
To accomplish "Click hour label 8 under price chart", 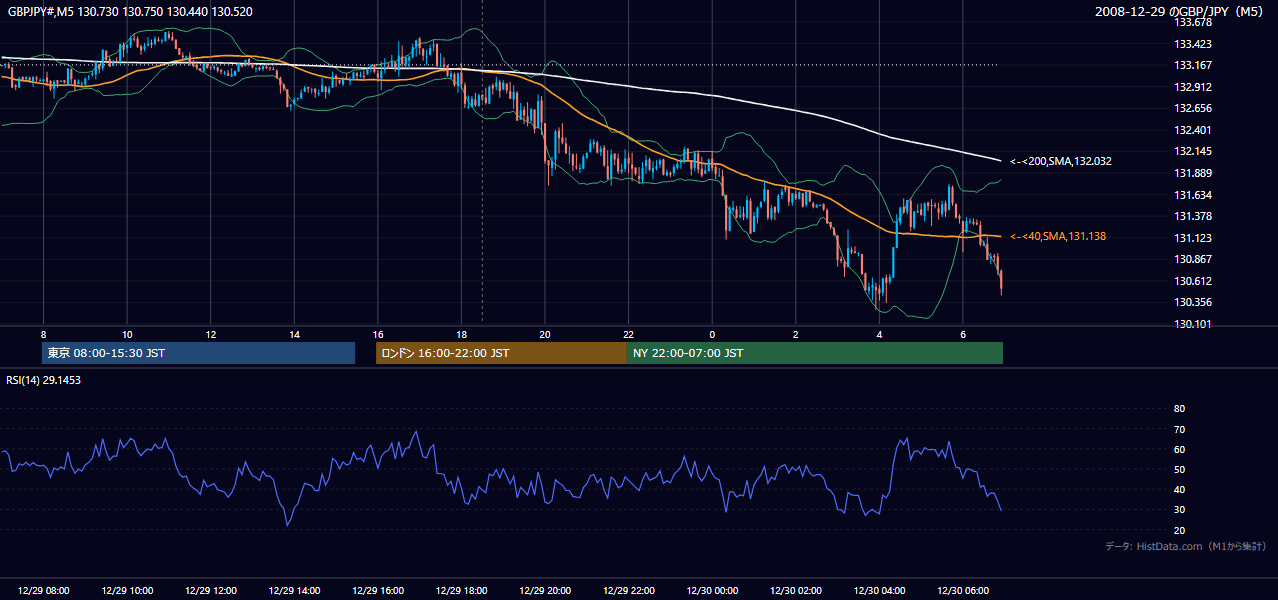I will (43, 334).
